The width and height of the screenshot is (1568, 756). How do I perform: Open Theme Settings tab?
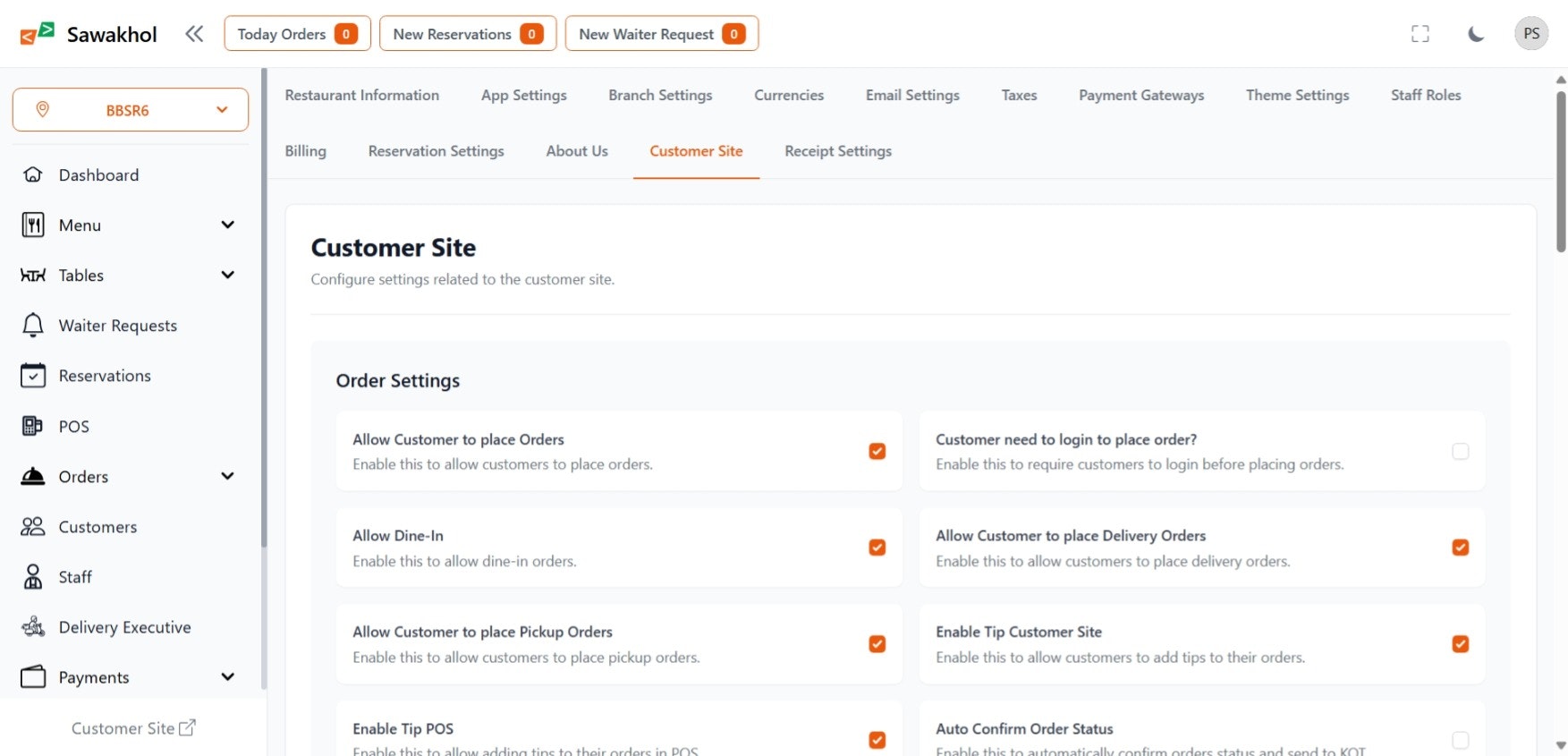[1297, 95]
